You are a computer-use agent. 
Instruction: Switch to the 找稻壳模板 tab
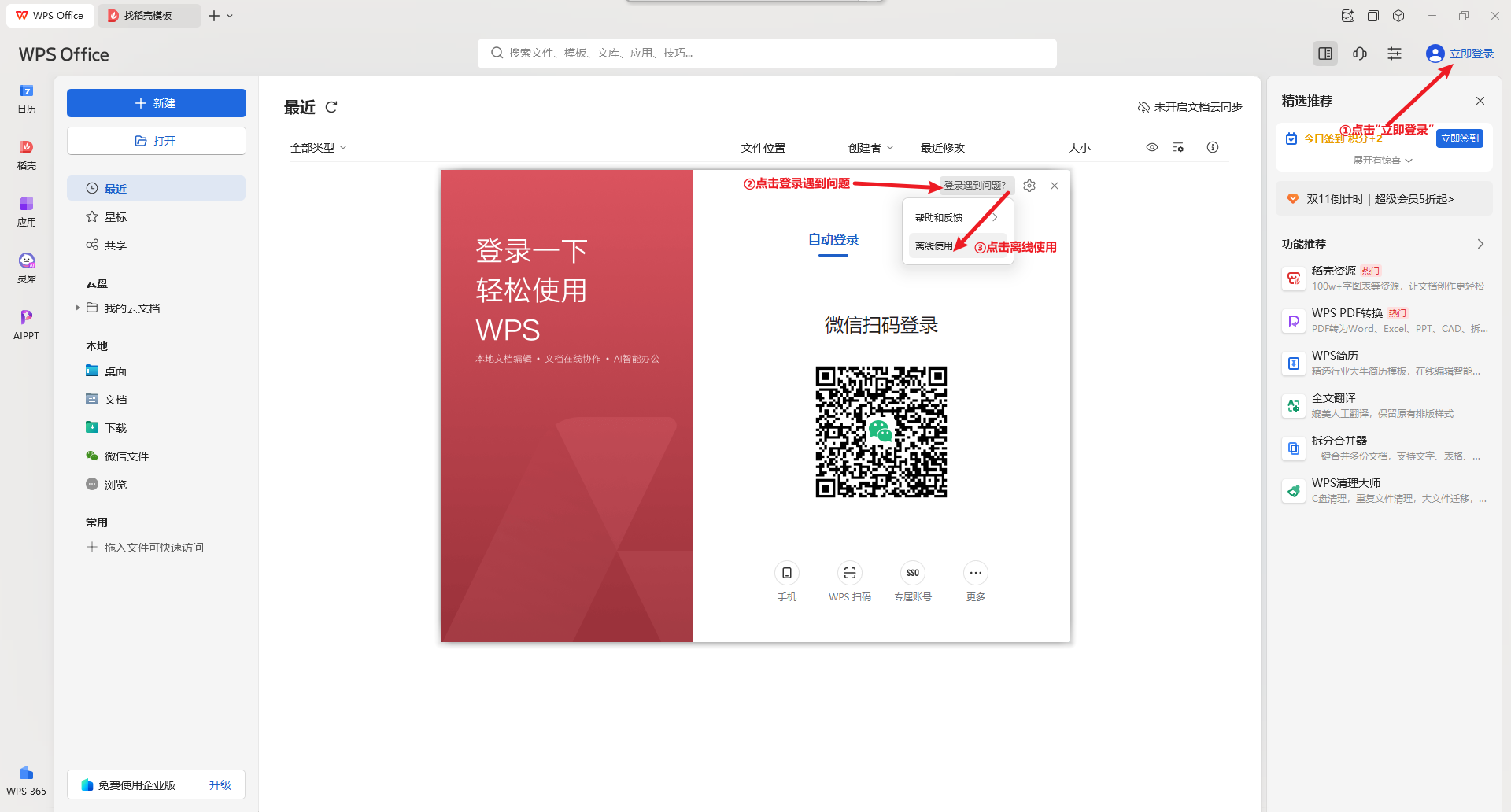(x=148, y=16)
